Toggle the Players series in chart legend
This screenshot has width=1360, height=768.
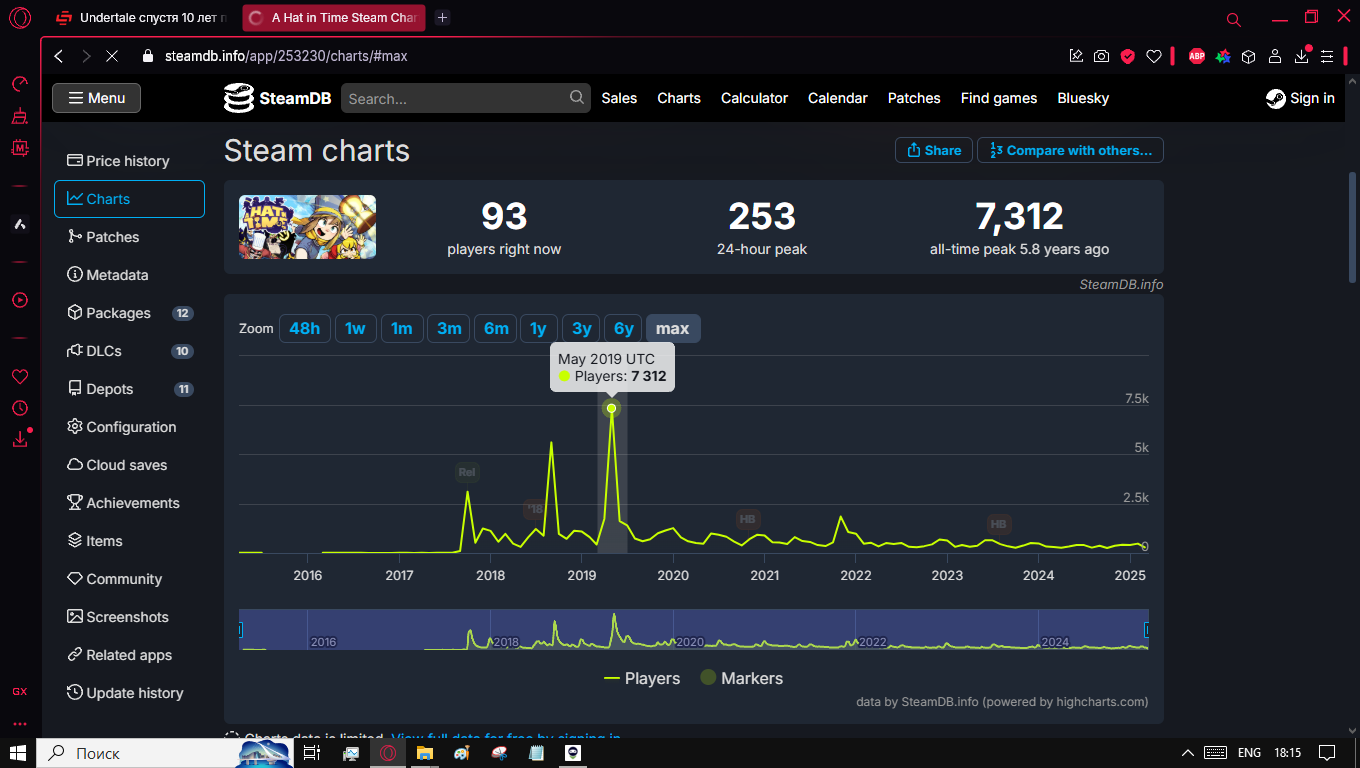(x=642, y=678)
